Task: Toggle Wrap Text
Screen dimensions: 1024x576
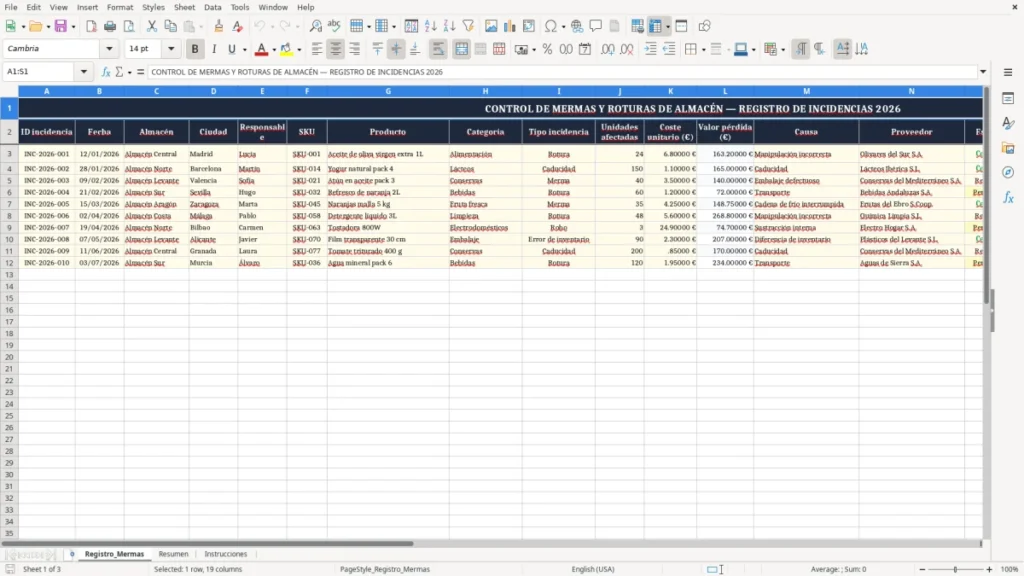Action: tap(438, 49)
